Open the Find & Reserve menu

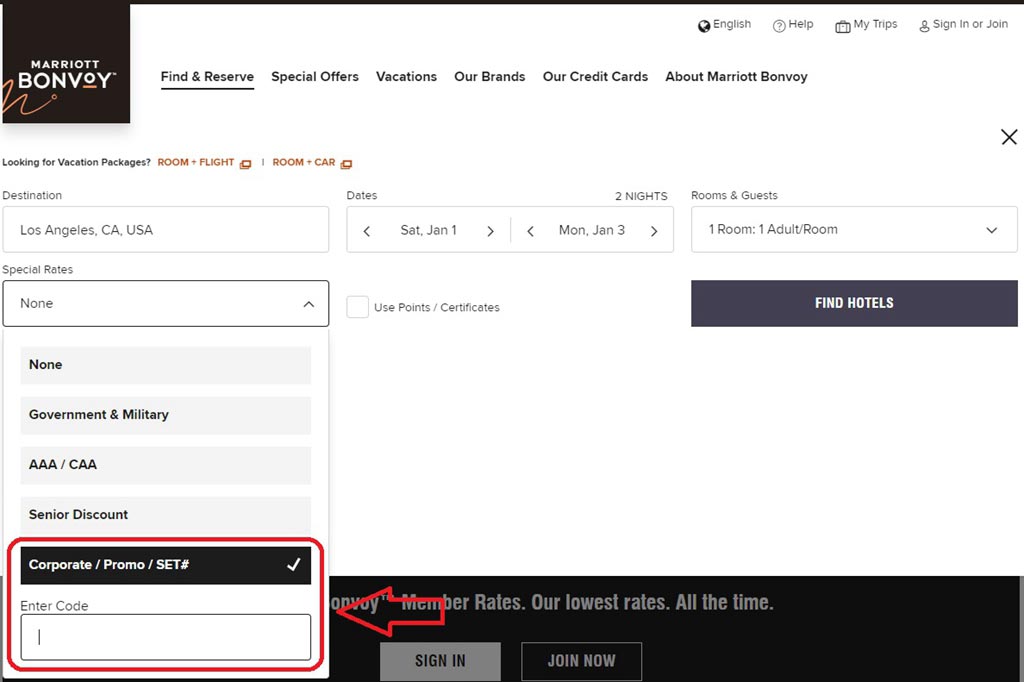(x=207, y=76)
